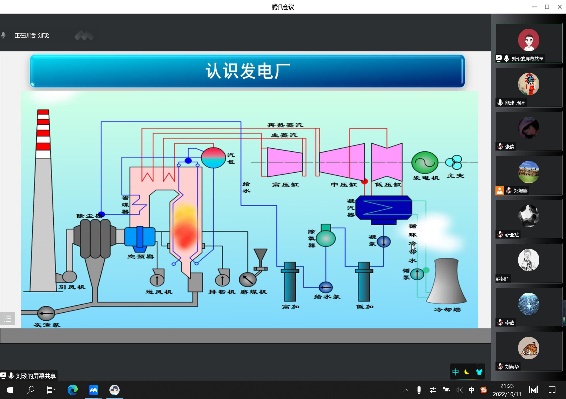Image resolution: width=566 pixels, height=399 pixels.
Task: Open Microsoft Edge from the taskbar
Action: coord(73,390)
